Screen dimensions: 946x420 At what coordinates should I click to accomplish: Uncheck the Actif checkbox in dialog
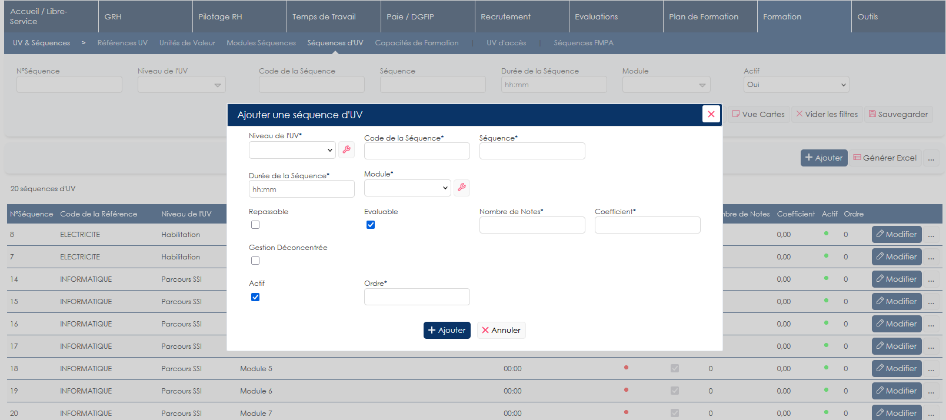(x=255, y=297)
